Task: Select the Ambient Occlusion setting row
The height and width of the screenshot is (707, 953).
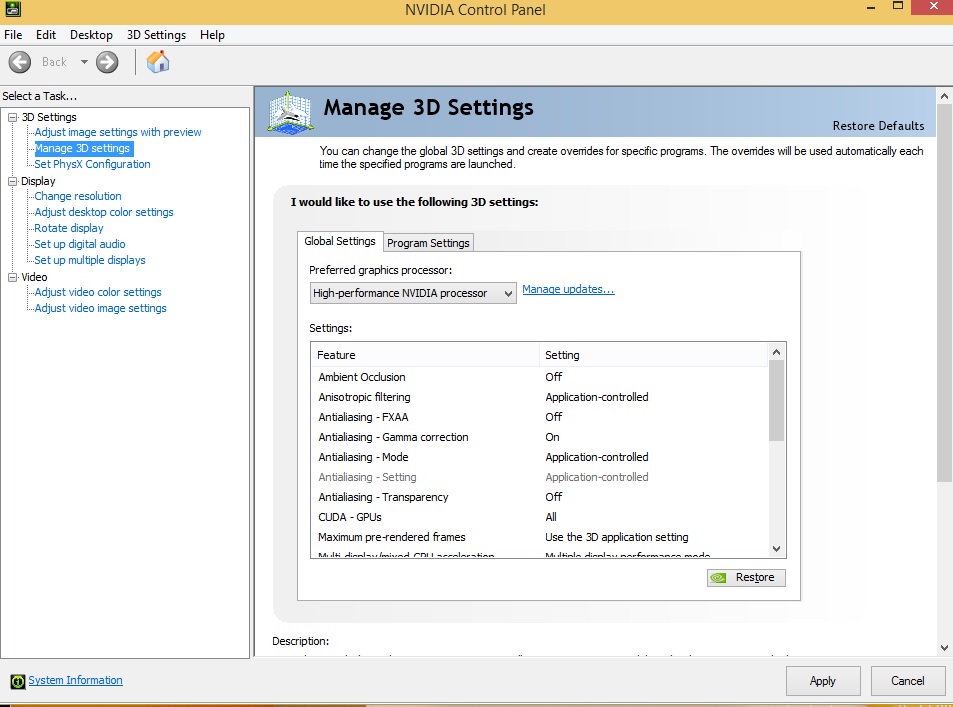Action: pyautogui.click(x=540, y=377)
